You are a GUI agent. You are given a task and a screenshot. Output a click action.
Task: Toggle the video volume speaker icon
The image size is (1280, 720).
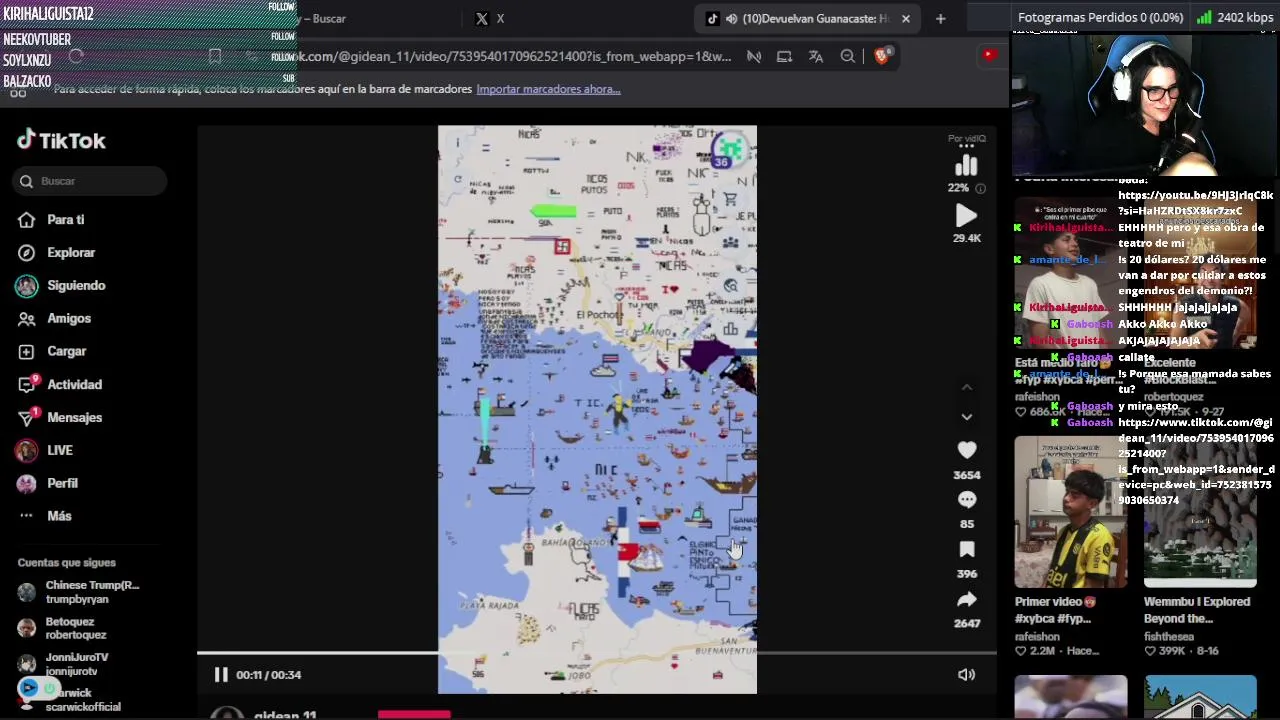(966, 675)
